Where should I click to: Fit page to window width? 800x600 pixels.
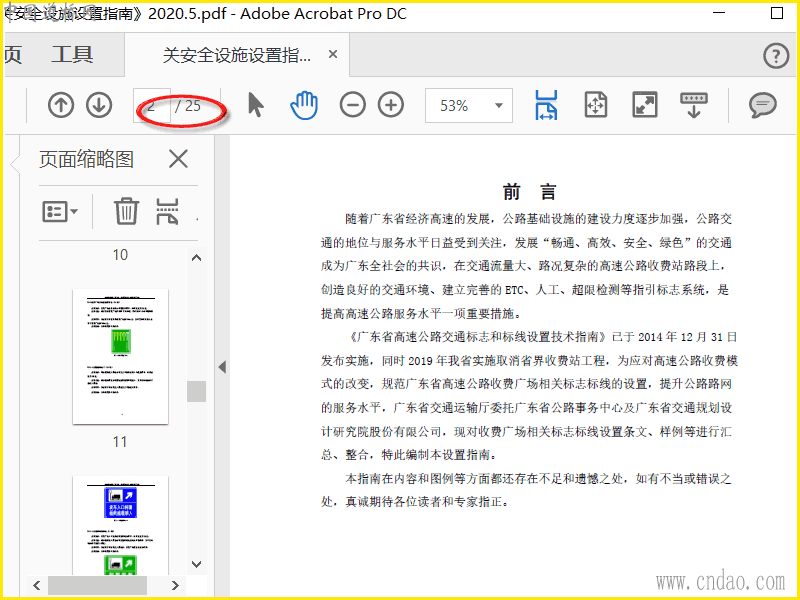[546, 105]
